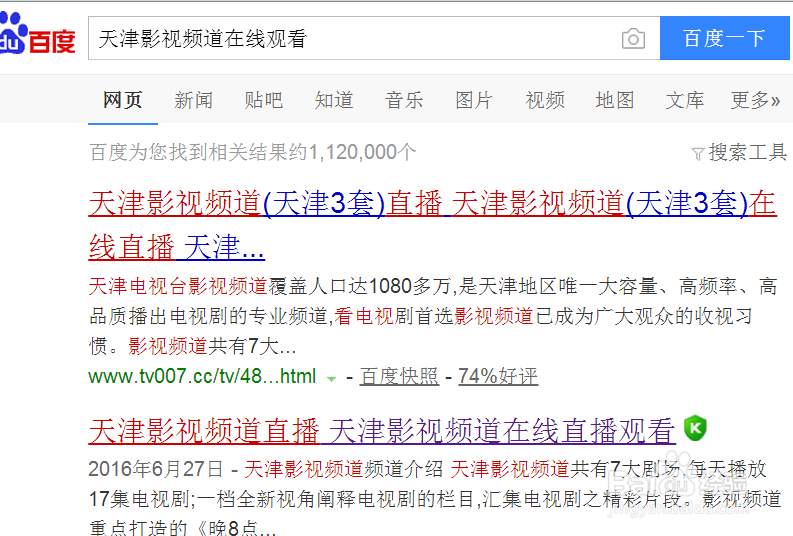This screenshot has height=536, width=793.
Task: Open the 音乐 tab
Action: [404, 100]
